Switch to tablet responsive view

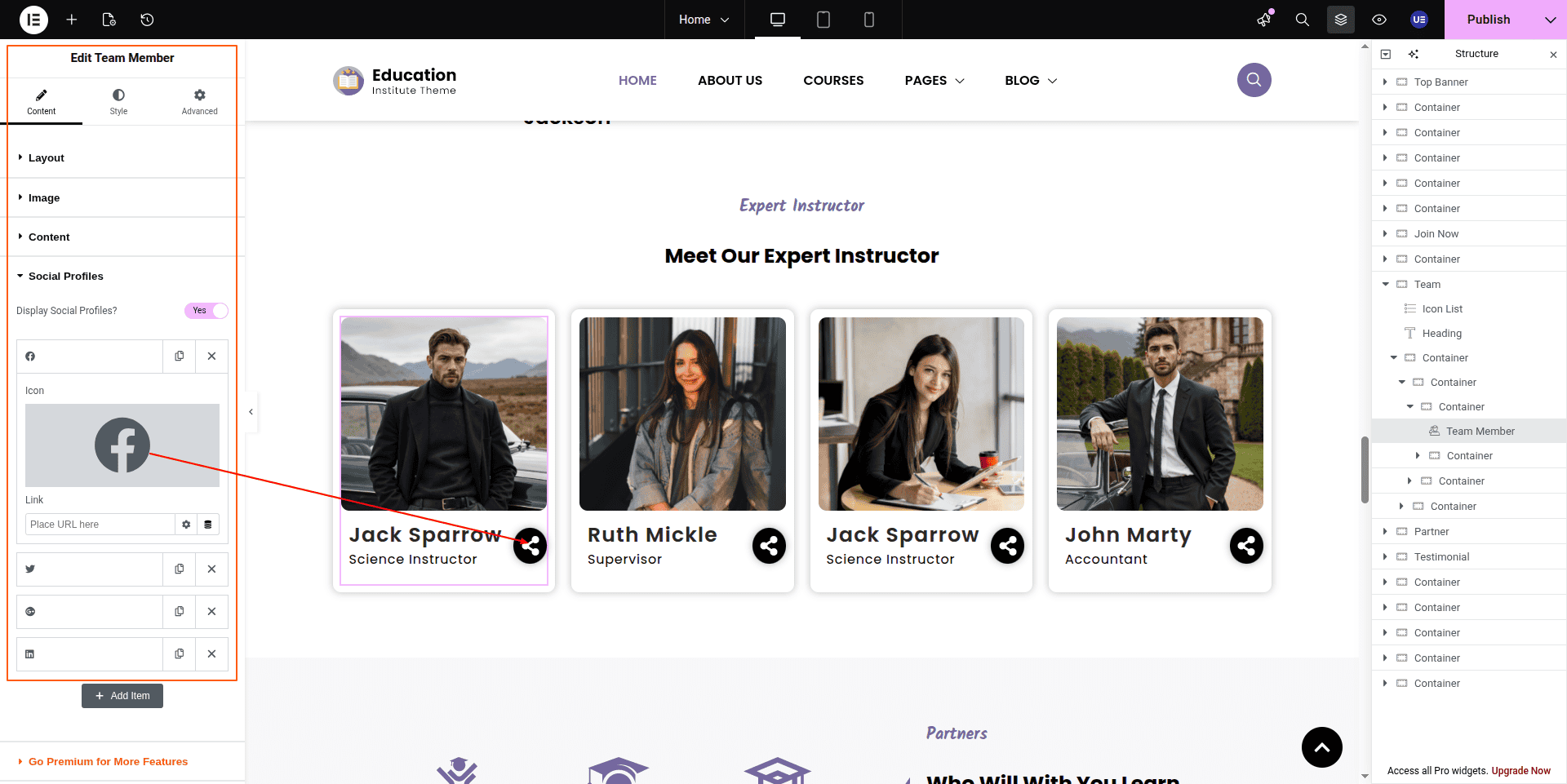click(823, 20)
